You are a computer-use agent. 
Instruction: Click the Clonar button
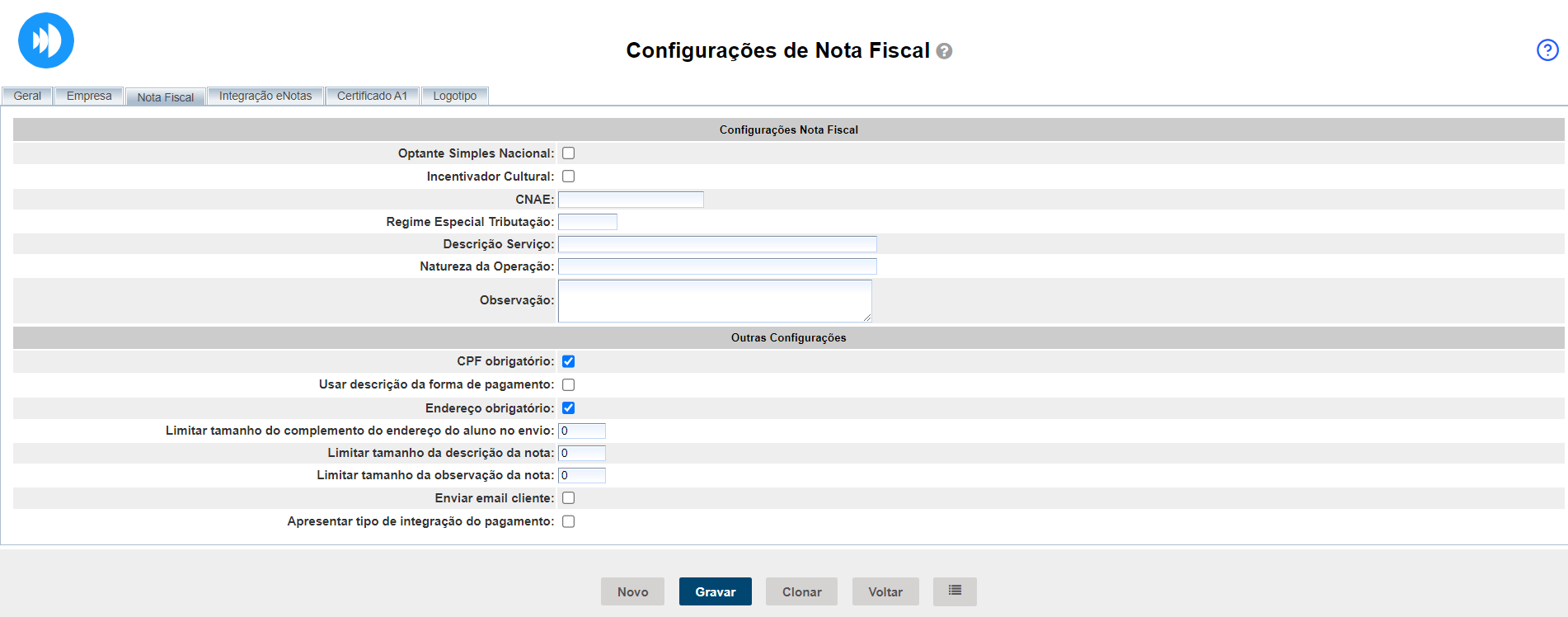pos(801,591)
